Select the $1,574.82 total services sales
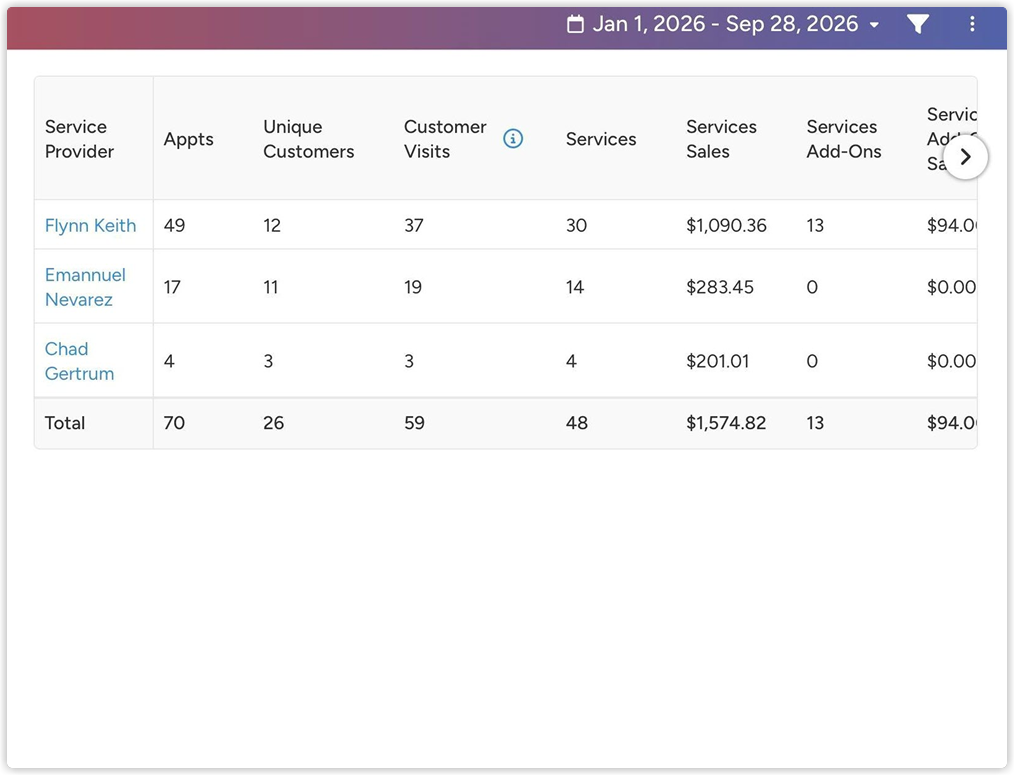The height and width of the screenshot is (776, 1015). point(726,423)
